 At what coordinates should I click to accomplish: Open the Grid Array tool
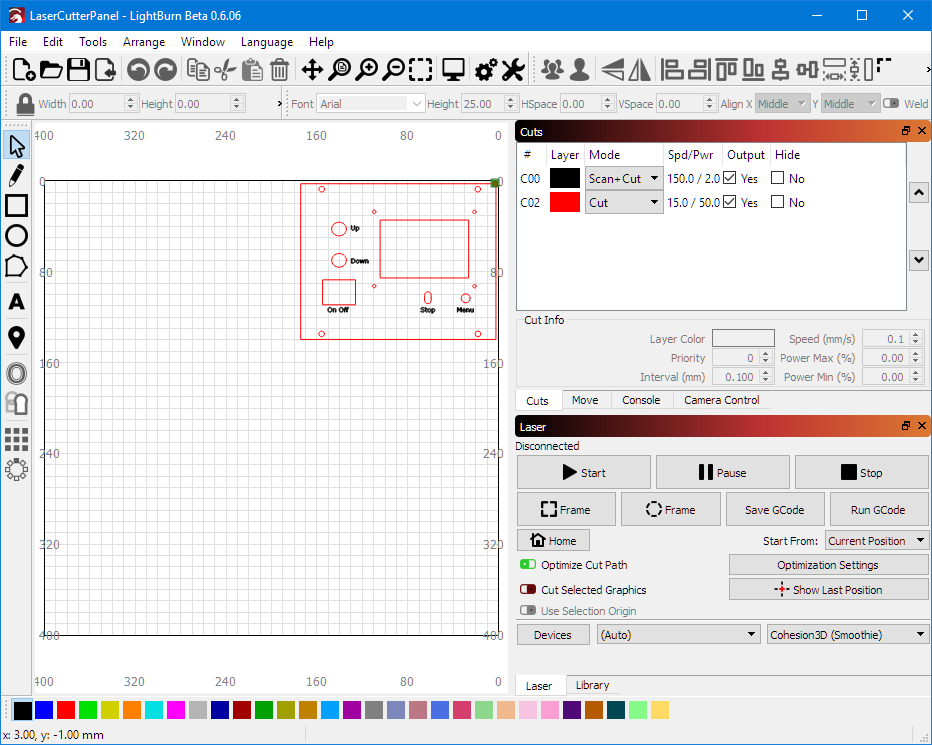16,439
